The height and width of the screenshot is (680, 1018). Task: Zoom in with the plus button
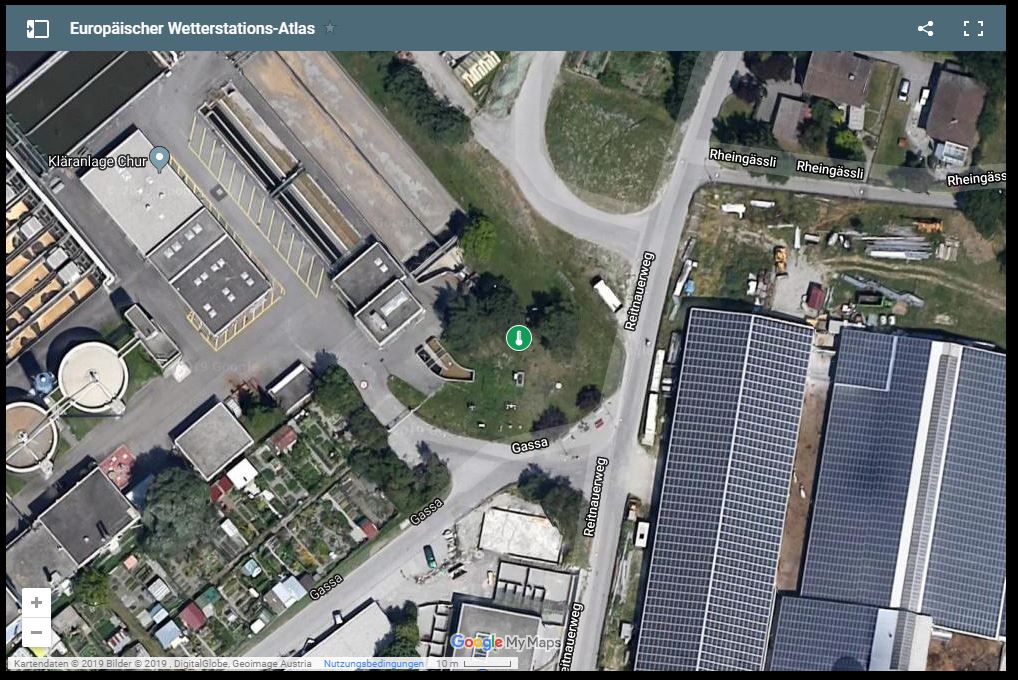pyautogui.click(x=36, y=602)
